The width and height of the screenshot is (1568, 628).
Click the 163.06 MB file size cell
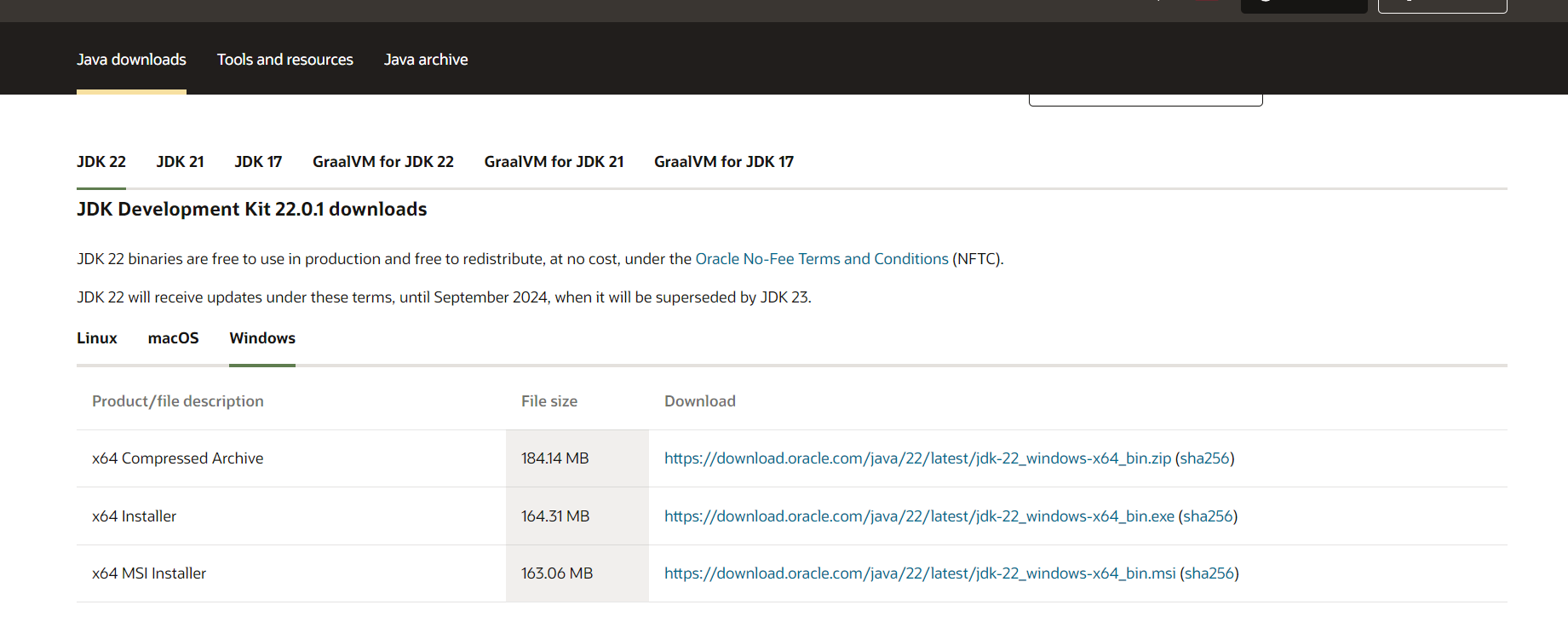point(577,573)
